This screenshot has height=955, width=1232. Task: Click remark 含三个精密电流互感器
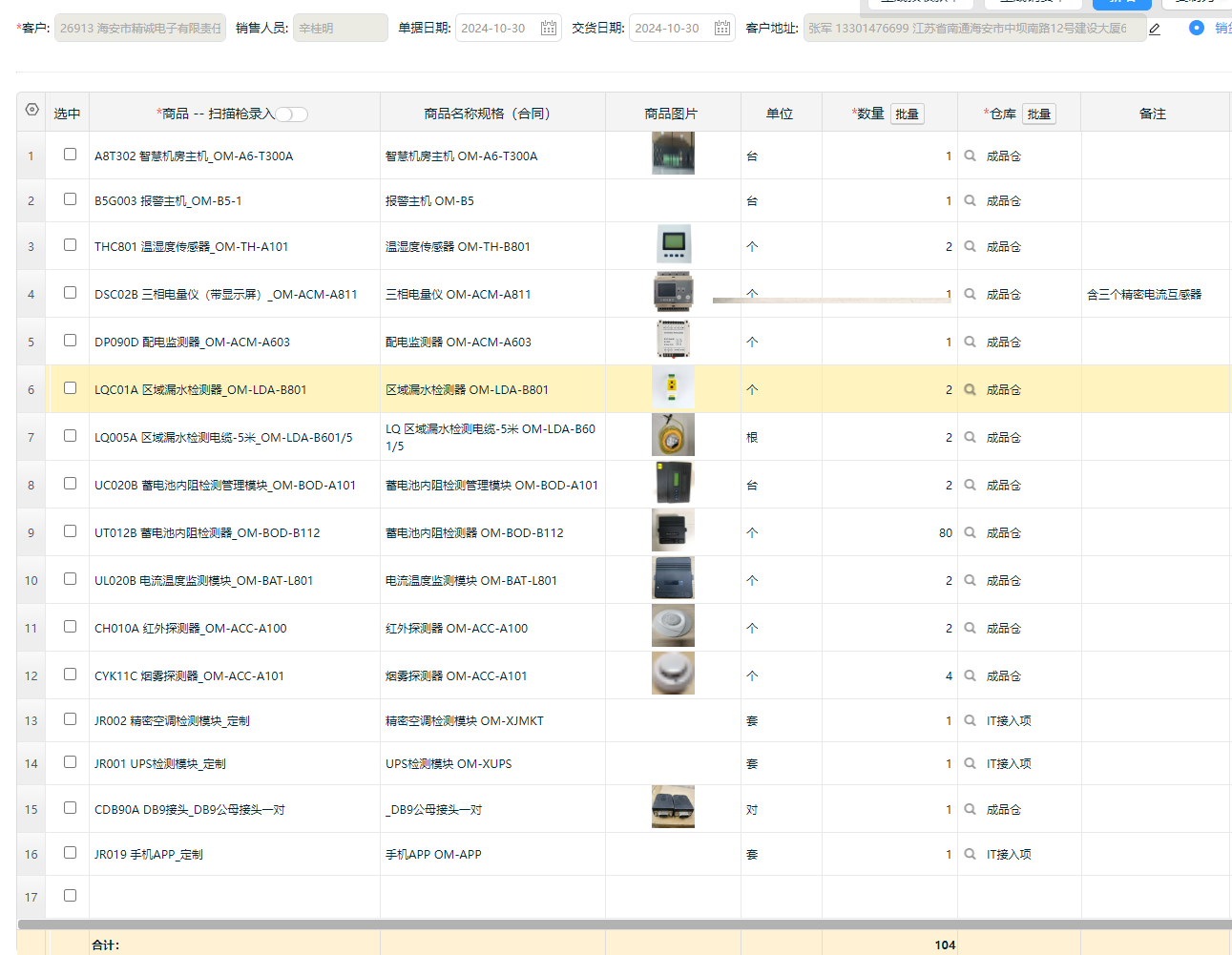pos(1144,295)
